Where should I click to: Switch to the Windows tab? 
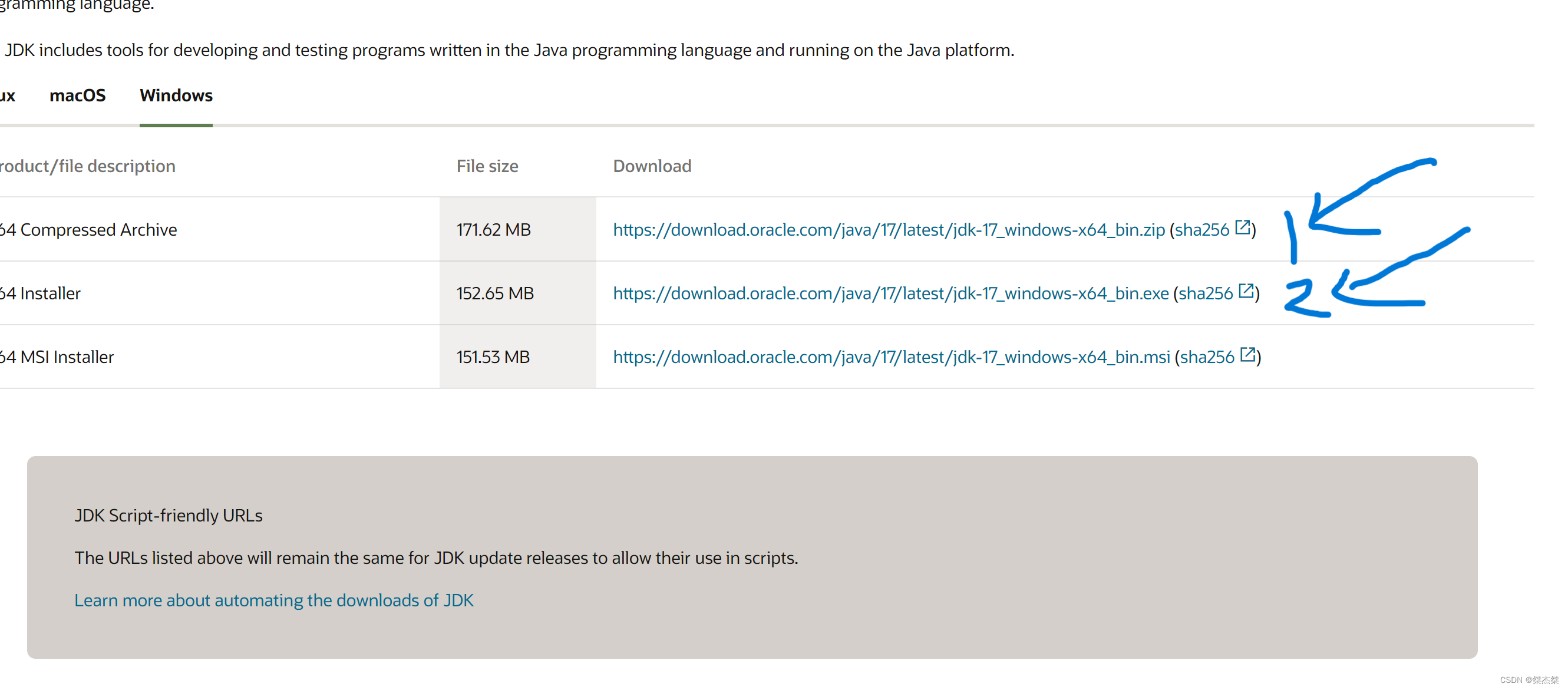pyautogui.click(x=176, y=95)
